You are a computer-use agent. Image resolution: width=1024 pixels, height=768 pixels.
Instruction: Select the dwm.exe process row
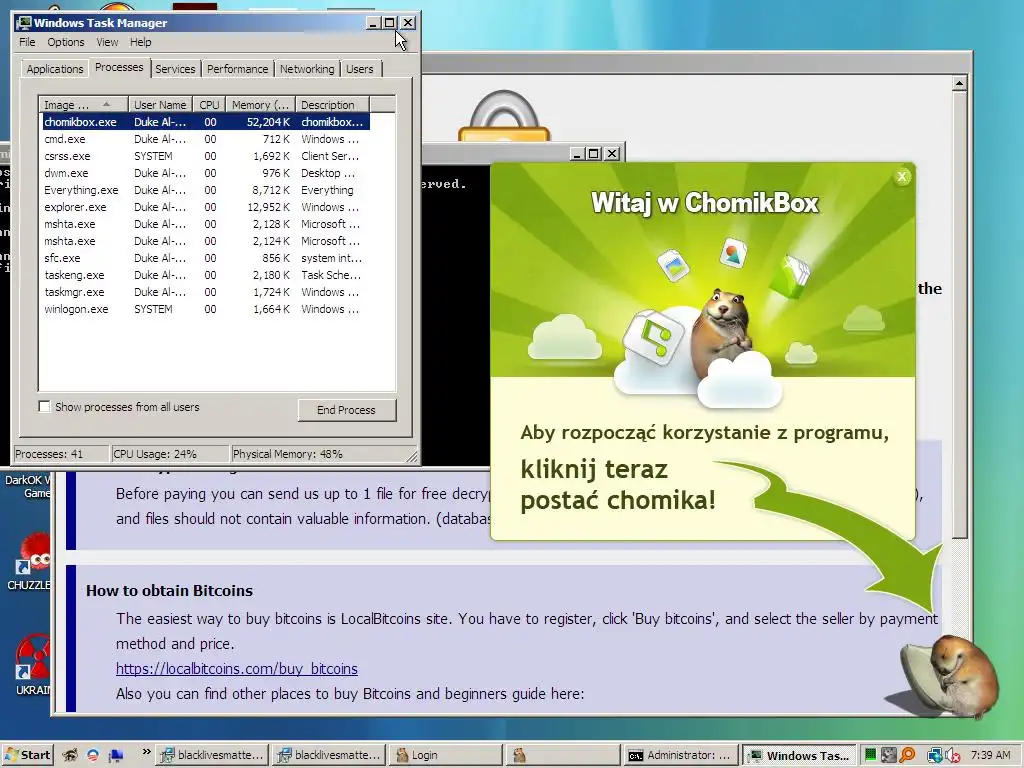[x=206, y=173]
